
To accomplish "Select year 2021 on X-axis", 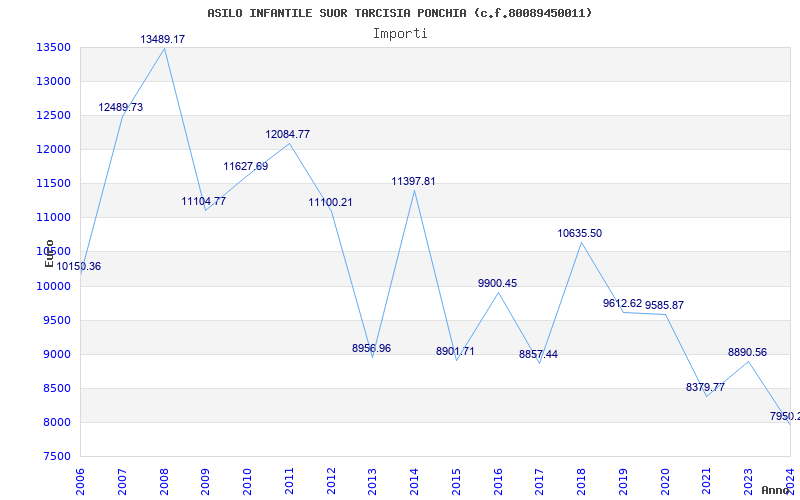I will point(707,481).
